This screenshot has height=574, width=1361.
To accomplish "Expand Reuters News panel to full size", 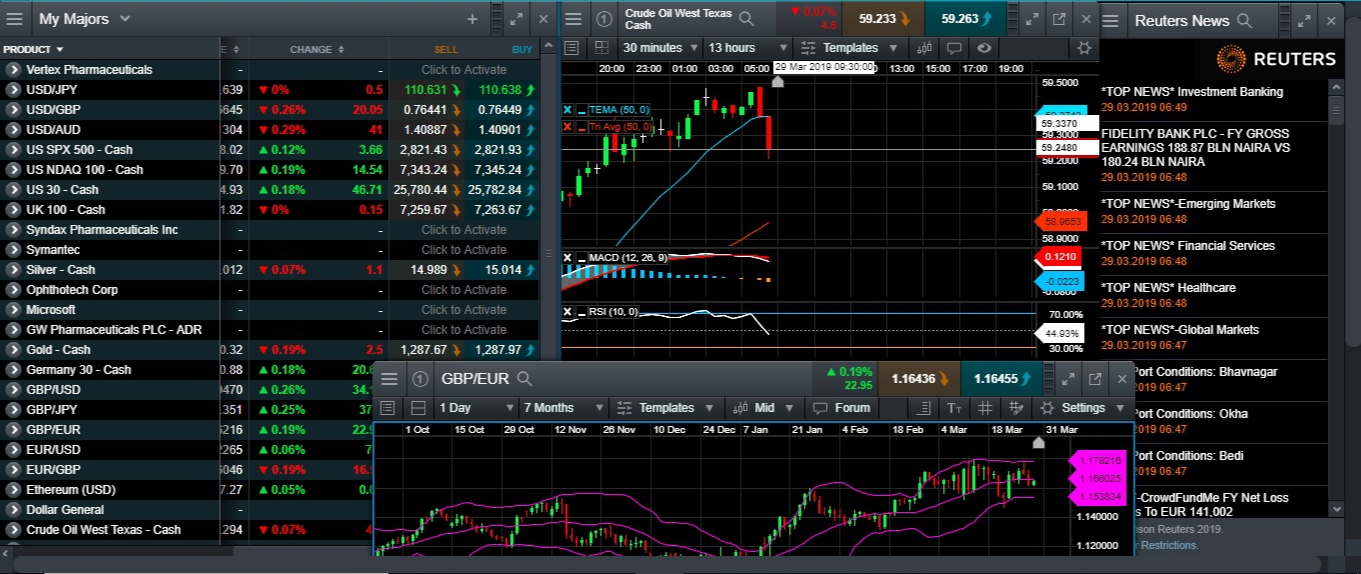I will (1302, 20).
